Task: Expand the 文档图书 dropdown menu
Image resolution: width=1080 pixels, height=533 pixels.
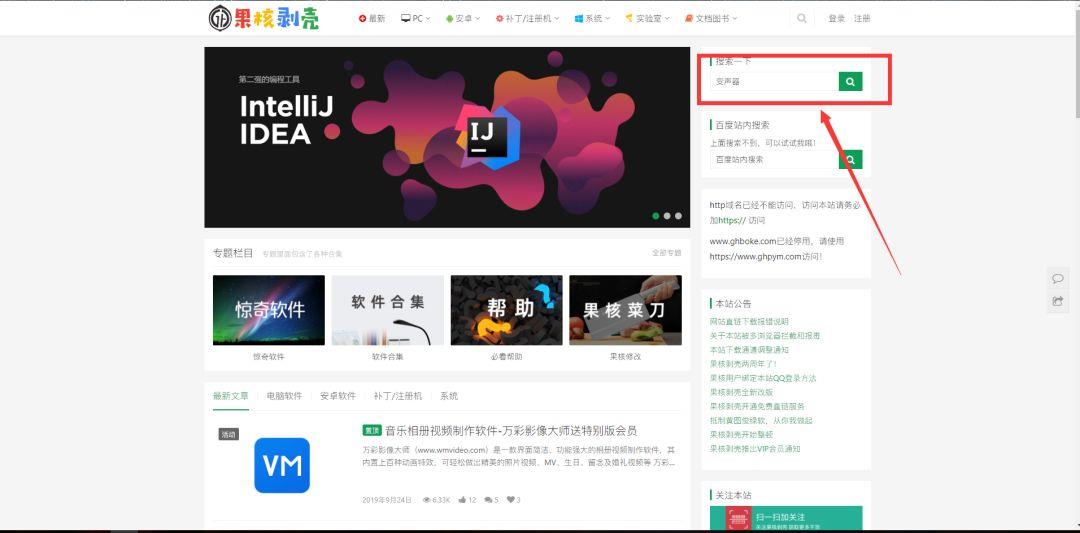Action: [711, 18]
